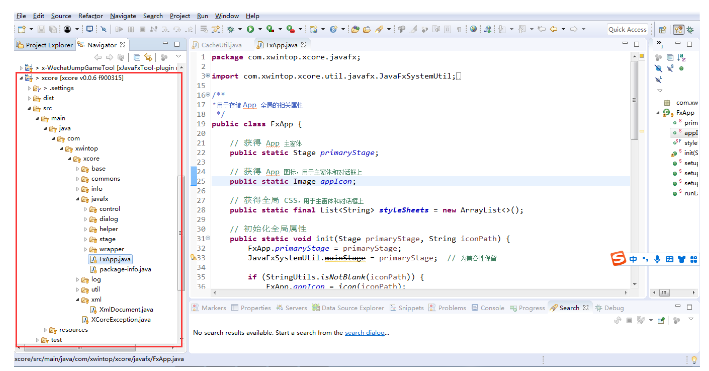The height and width of the screenshot is (371, 709).
Task: Click the yellow Back navigation arrow
Action: click(553, 29)
